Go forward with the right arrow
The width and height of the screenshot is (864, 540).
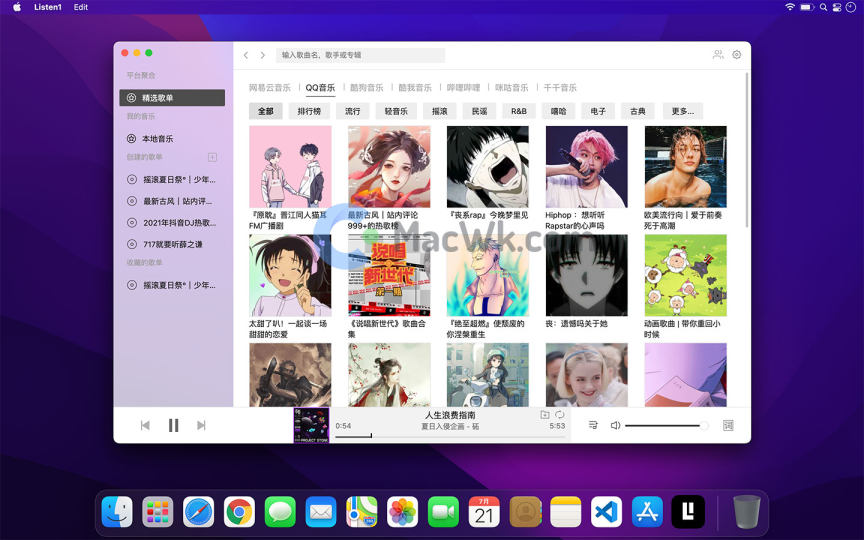(263, 55)
